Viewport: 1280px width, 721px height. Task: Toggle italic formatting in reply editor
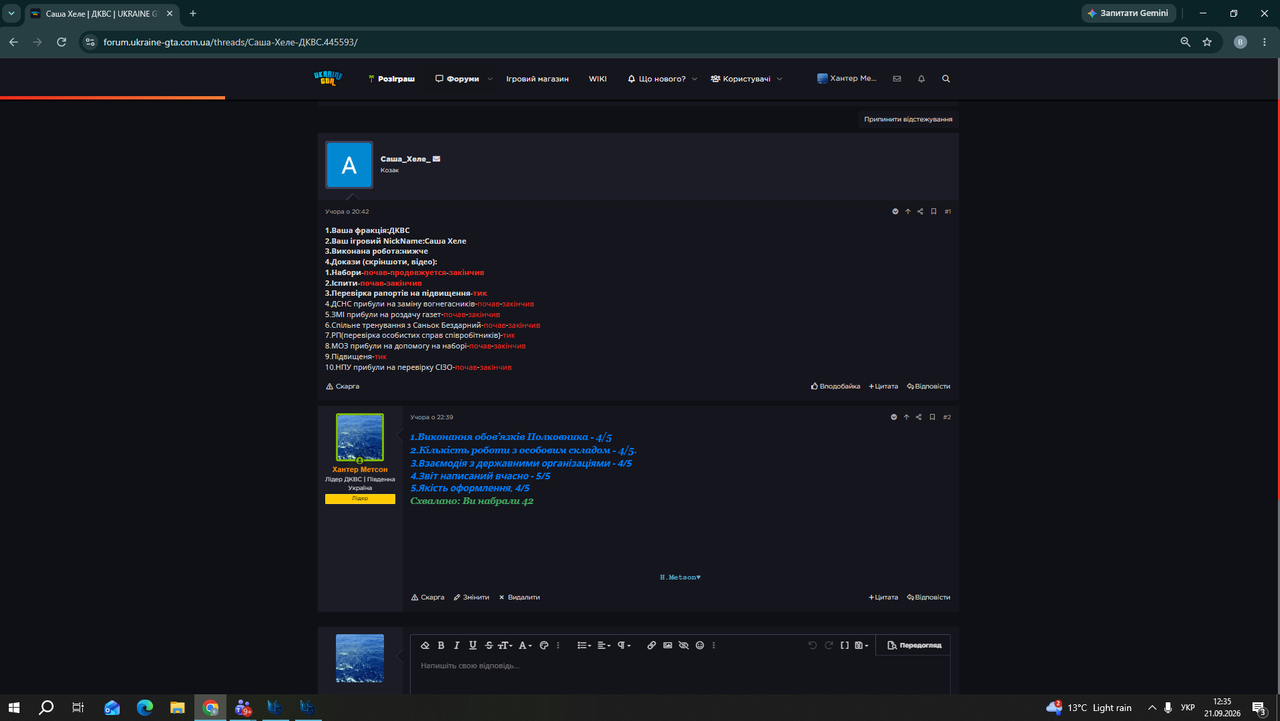coord(457,645)
